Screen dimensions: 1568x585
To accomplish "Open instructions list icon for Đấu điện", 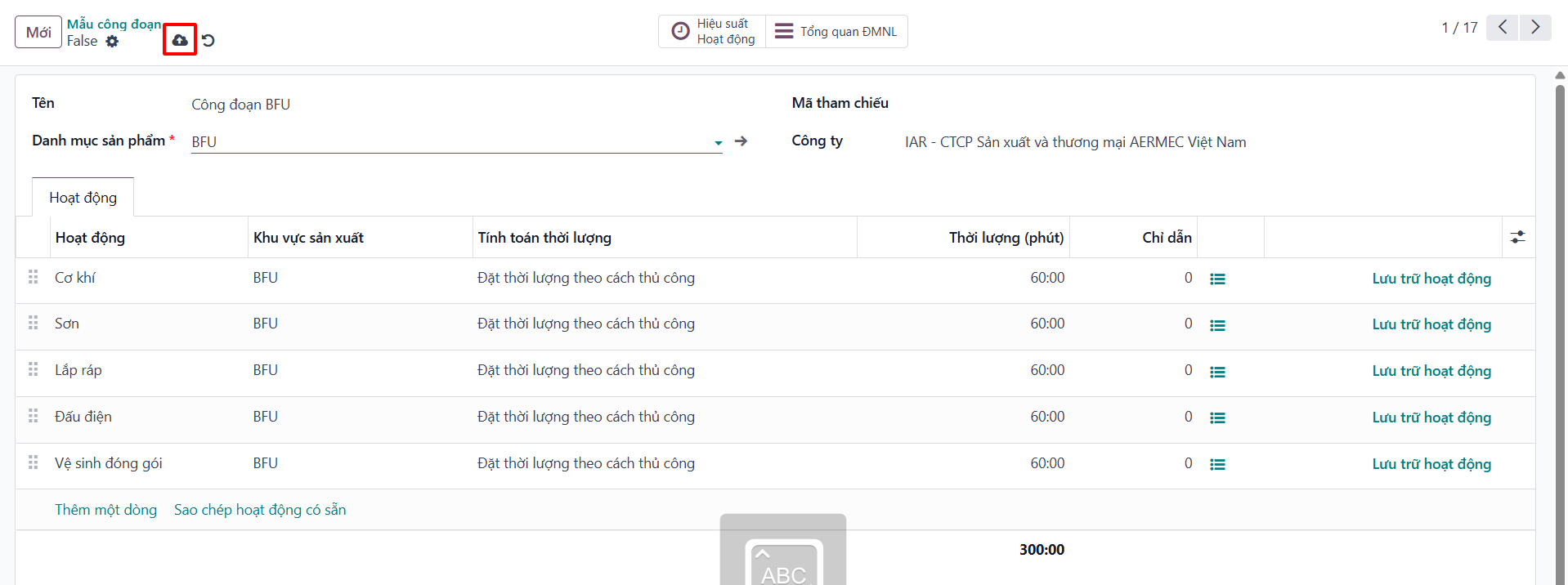I will pyautogui.click(x=1217, y=418).
